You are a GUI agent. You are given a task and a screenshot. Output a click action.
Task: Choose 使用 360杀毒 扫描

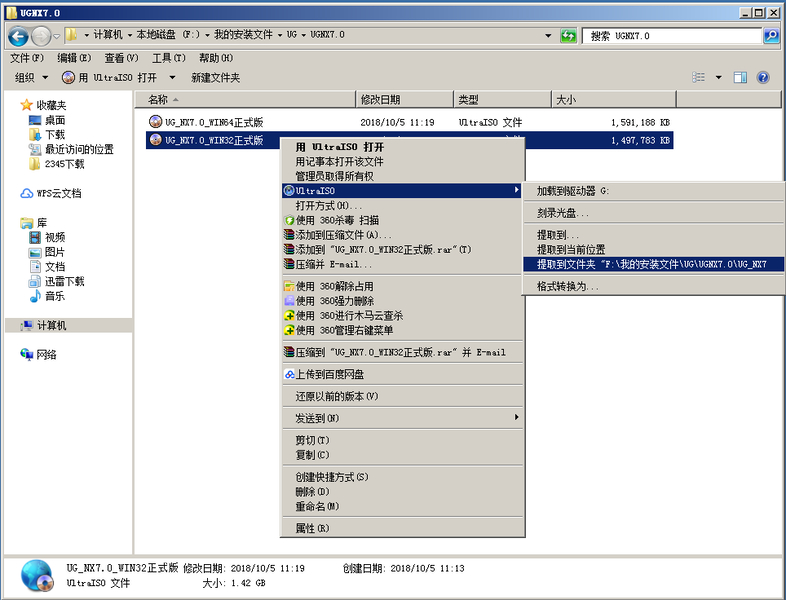[x=403, y=220]
